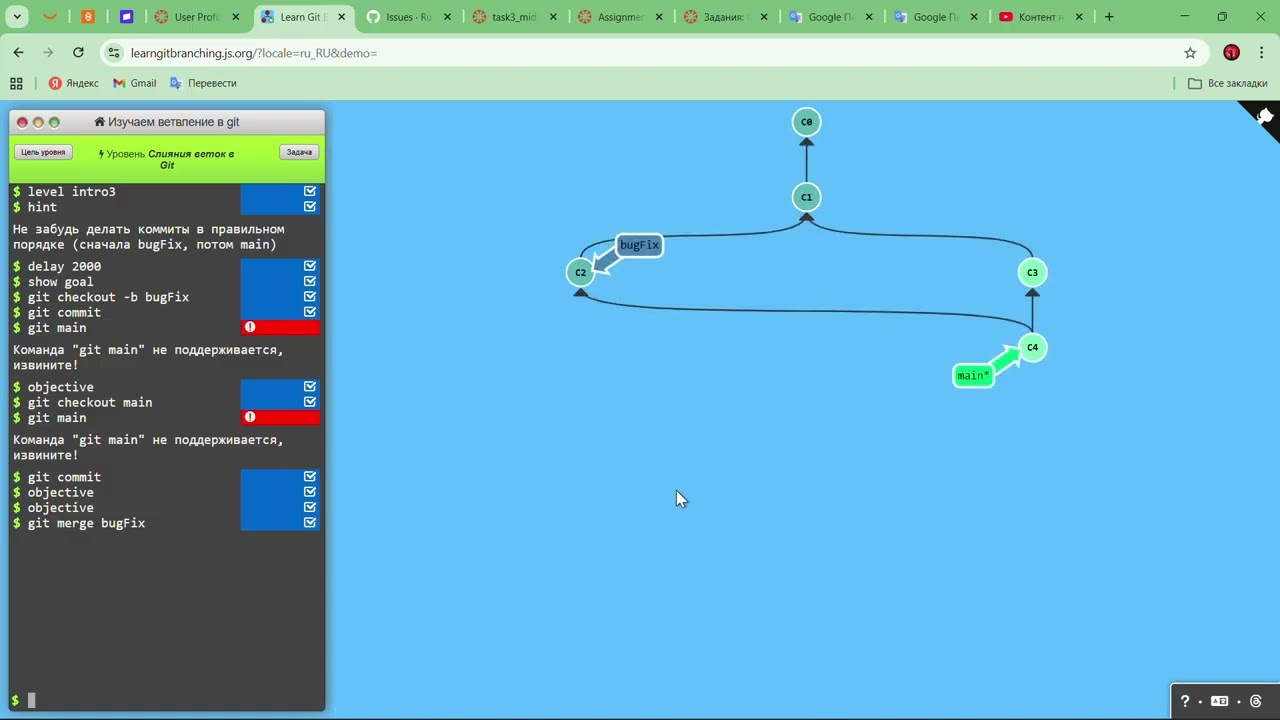
Task: Click the browser address bar URL
Action: [253, 53]
